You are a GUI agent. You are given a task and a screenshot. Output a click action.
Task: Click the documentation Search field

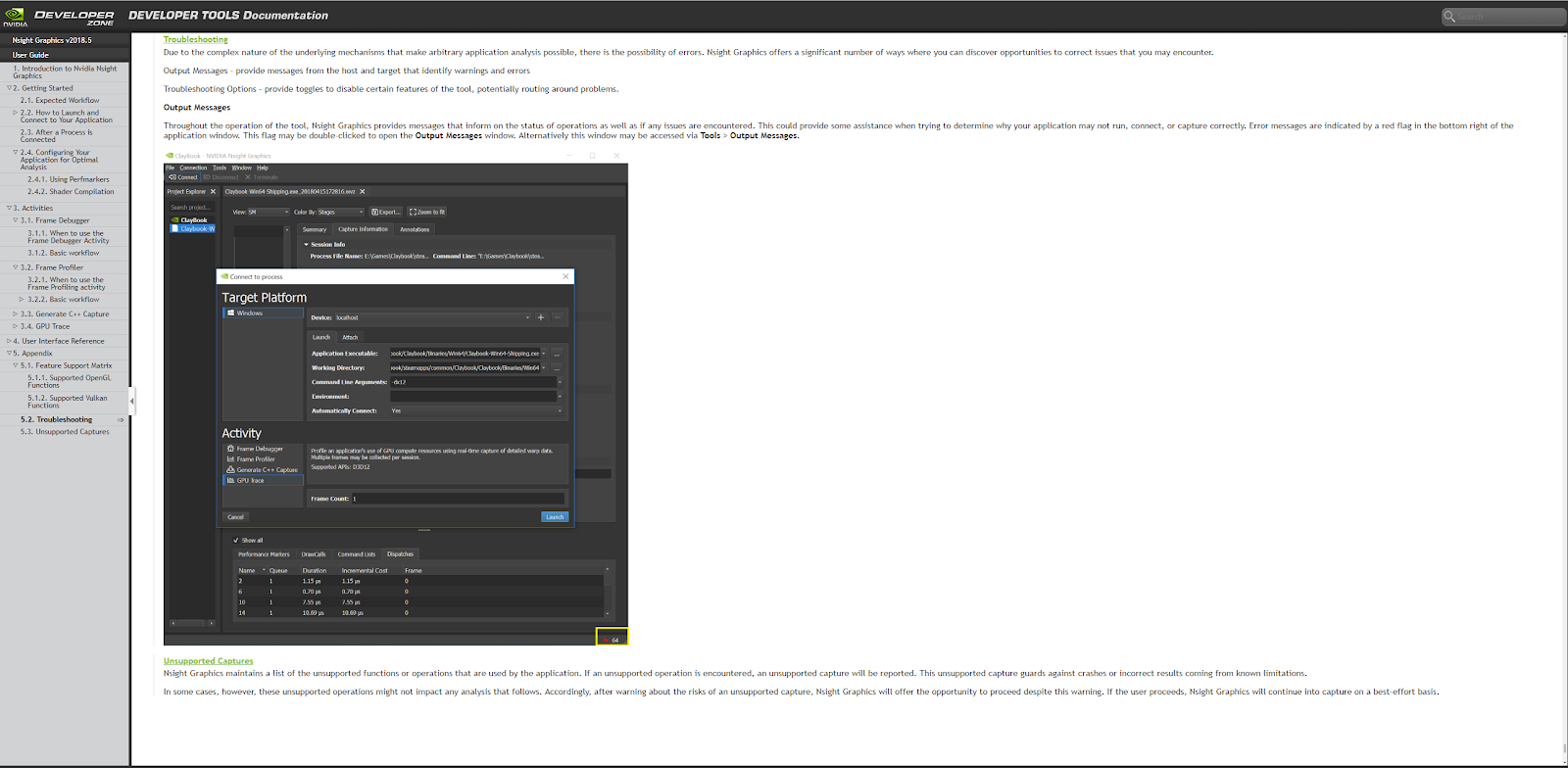click(x=1504, y=16)
